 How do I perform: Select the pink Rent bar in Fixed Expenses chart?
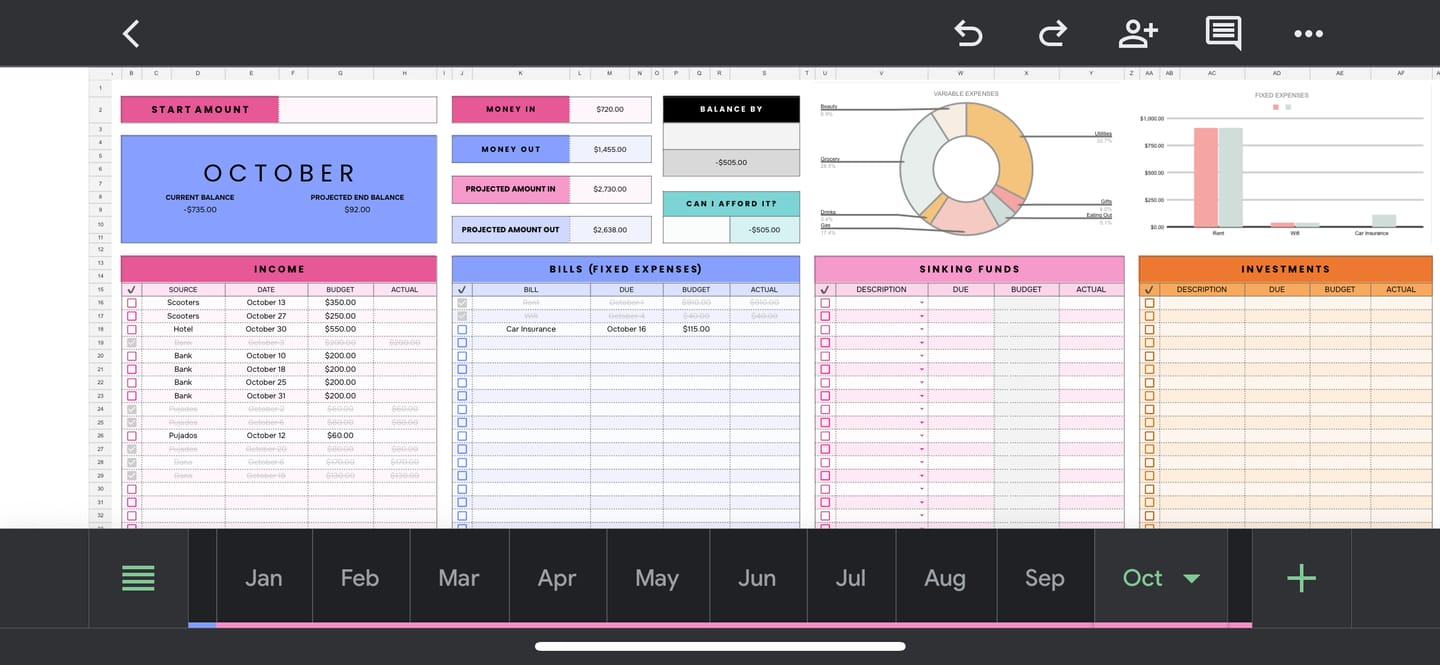point(1205,177)
